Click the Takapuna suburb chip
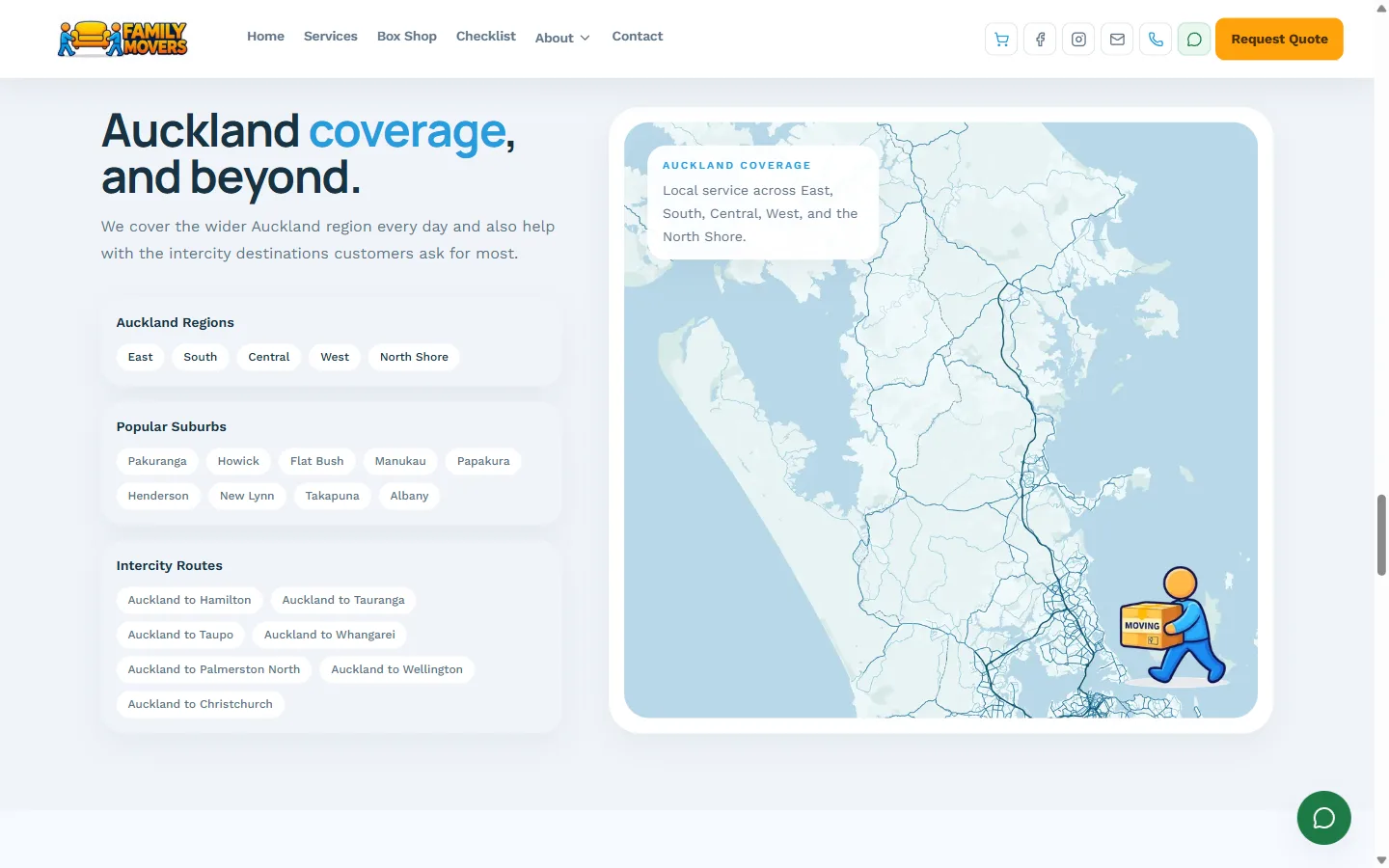The width and height of the screenshot is (1389, 868). pyautogui.click(x=333, y=496)
